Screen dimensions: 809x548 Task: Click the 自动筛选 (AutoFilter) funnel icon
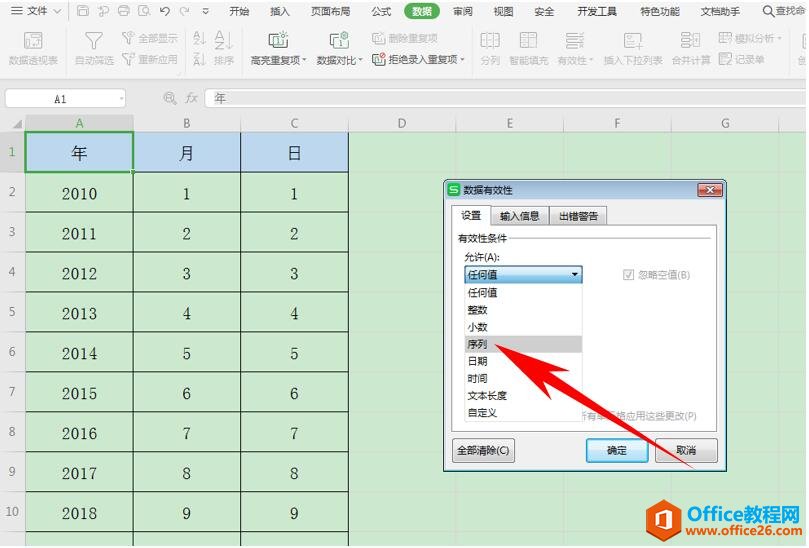tap(93, 41)
